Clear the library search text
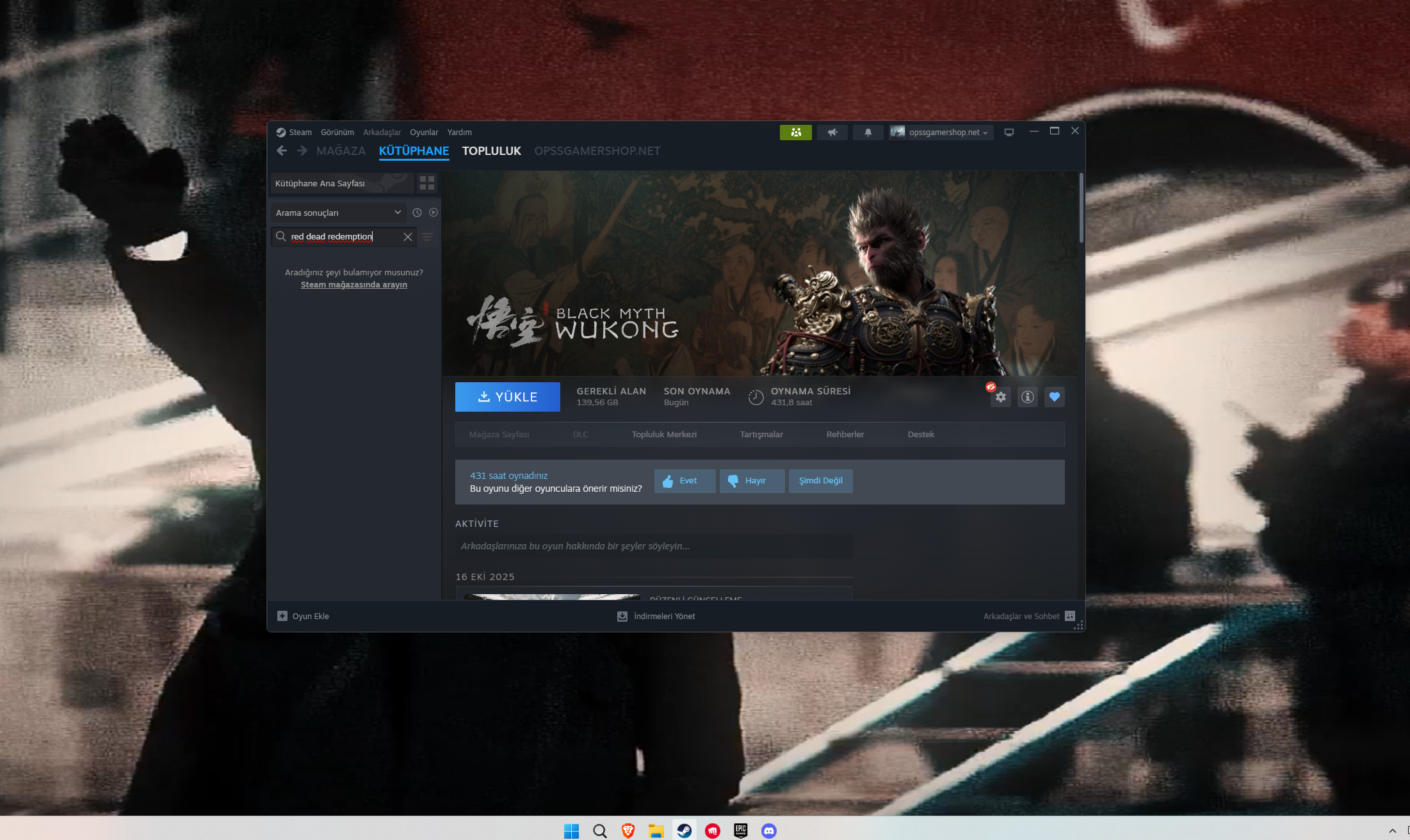This screenshot has height=840, width=1410. coord(408,237)
